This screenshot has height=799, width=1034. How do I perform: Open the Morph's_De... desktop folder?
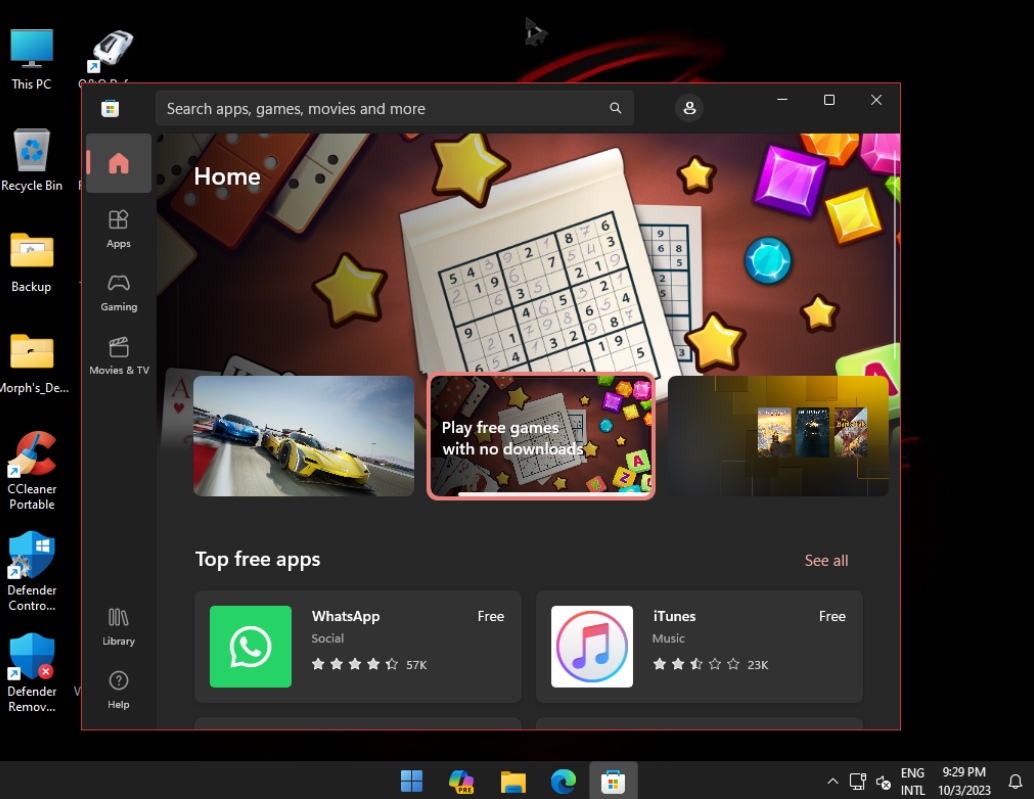point(33,363)
